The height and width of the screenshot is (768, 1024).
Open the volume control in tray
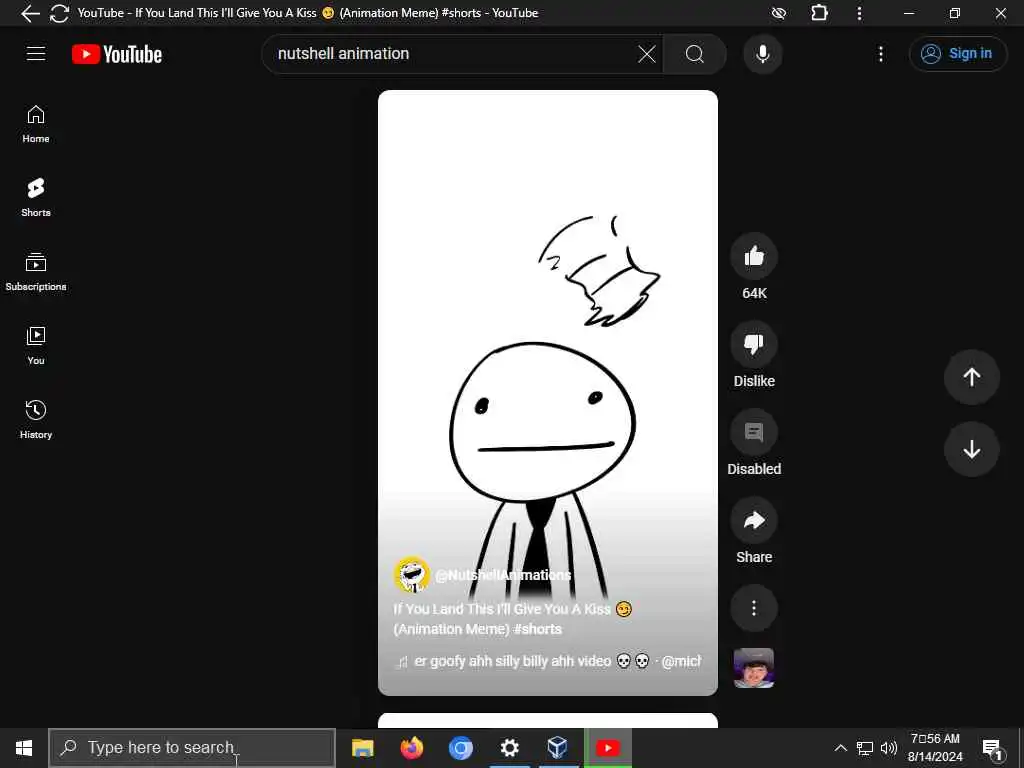[889, 748]
